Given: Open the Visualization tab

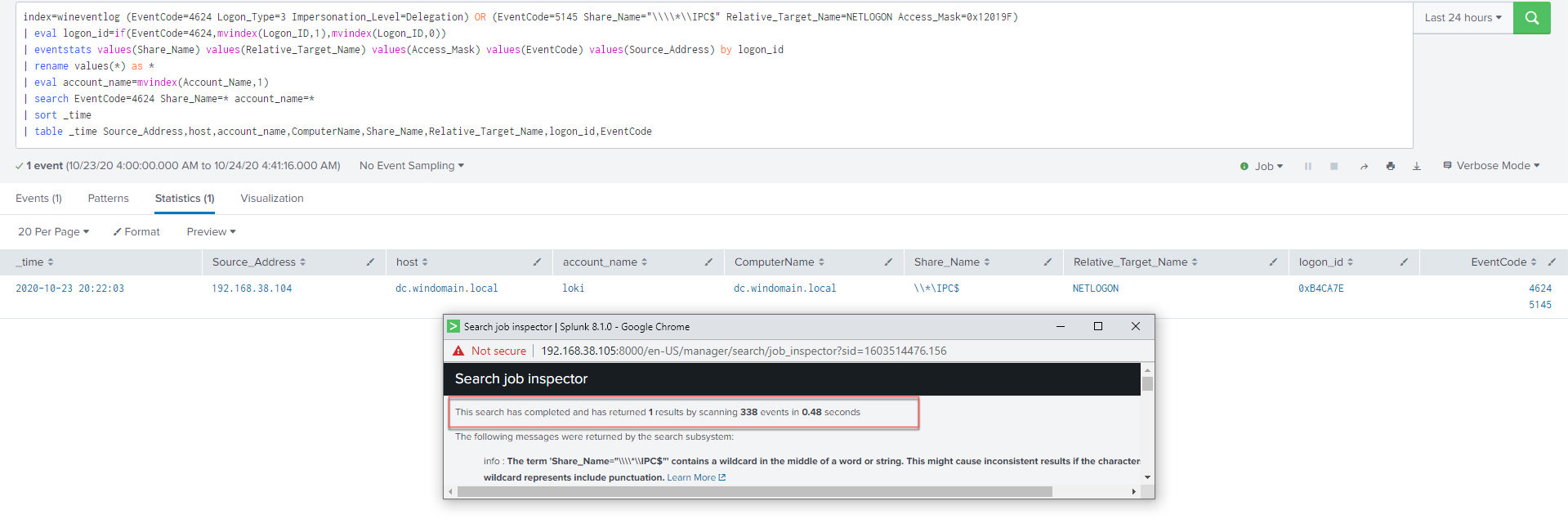Looking at the screenshot, I should point(272,198).
